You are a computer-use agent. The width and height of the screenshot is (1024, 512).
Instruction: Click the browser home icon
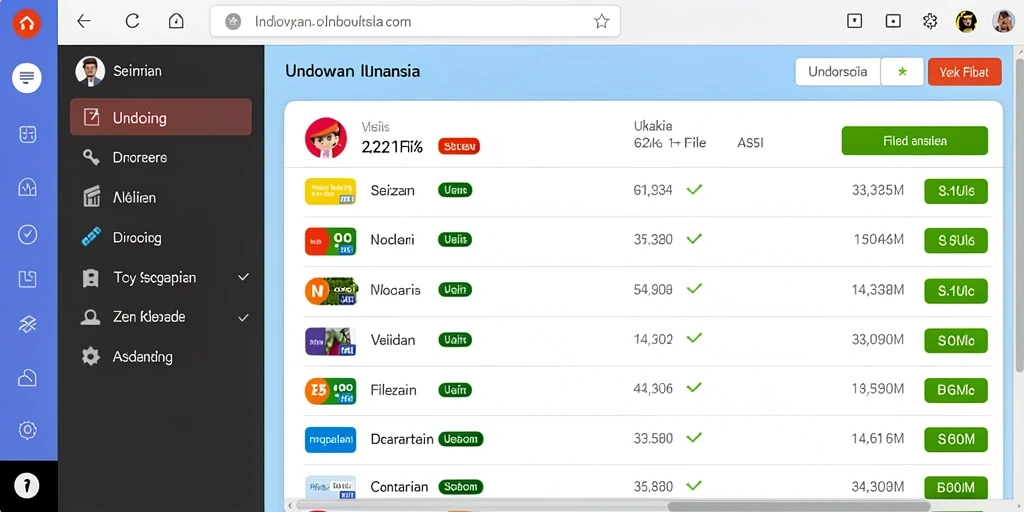coord(176,21)
